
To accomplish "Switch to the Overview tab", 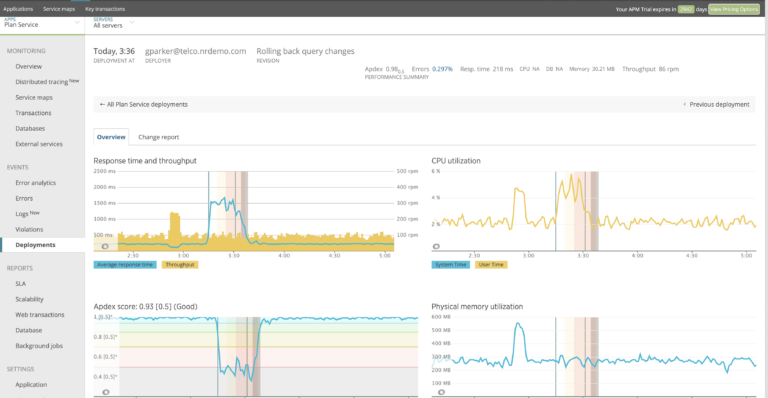I will coord(111,137).
